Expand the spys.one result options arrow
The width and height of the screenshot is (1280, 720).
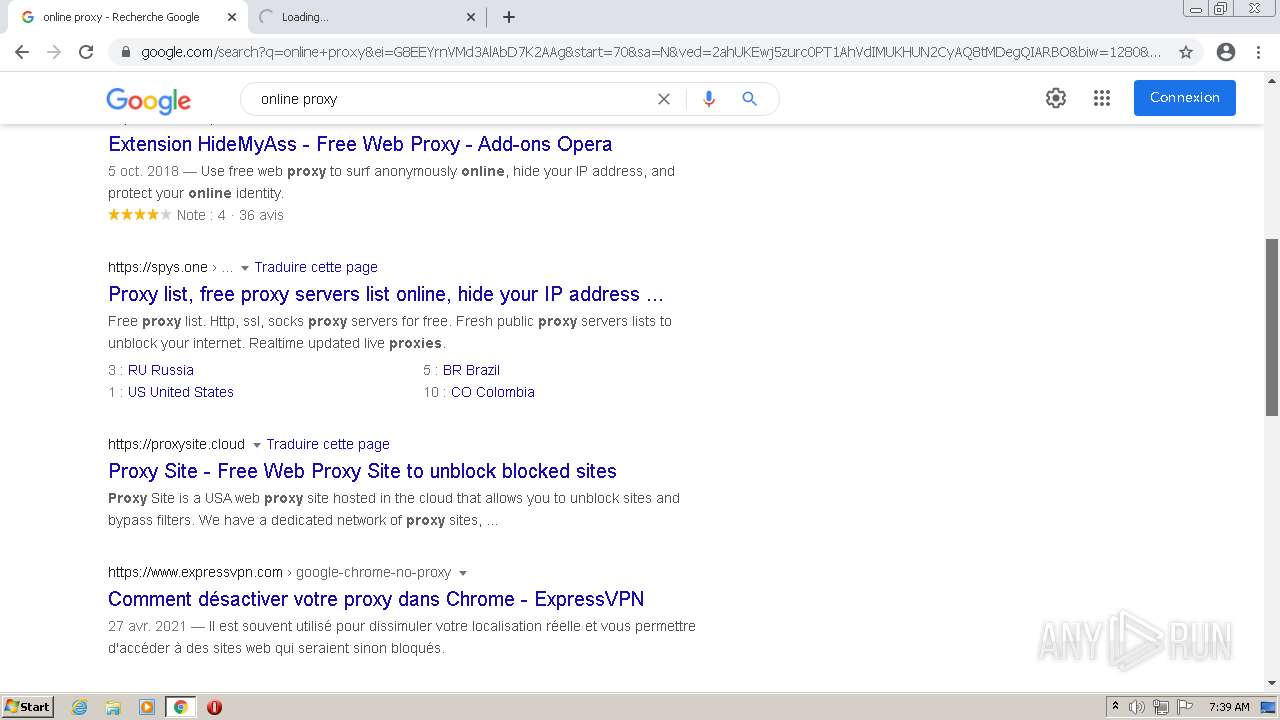click(244, 268)
